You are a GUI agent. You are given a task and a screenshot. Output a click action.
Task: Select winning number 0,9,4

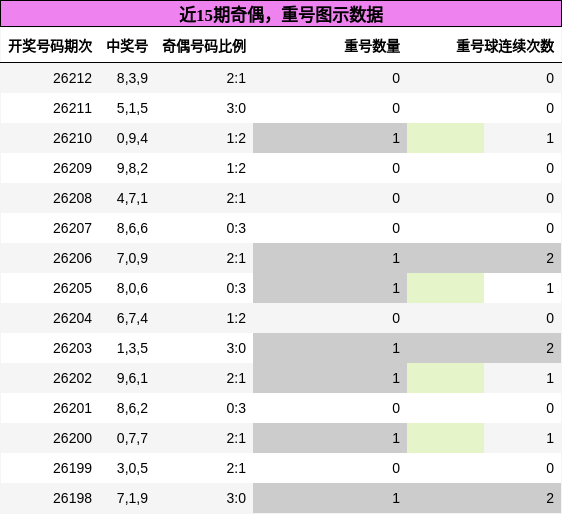(x=132, y=138)
